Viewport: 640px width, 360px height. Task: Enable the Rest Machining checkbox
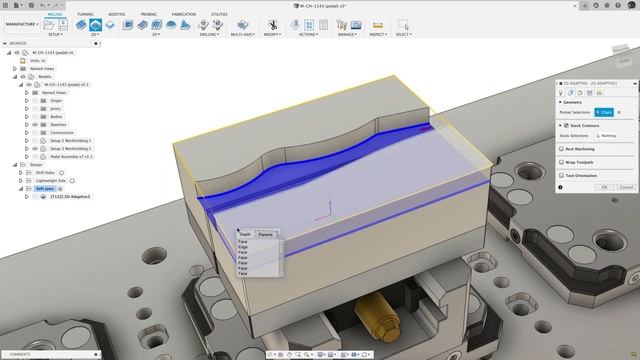(x=562, y=149)
